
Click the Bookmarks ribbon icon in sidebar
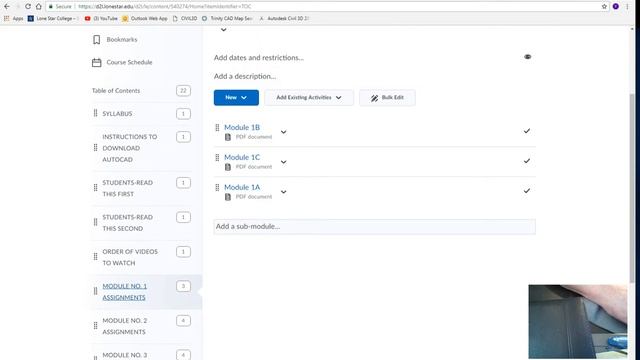(x=96, y=40)
